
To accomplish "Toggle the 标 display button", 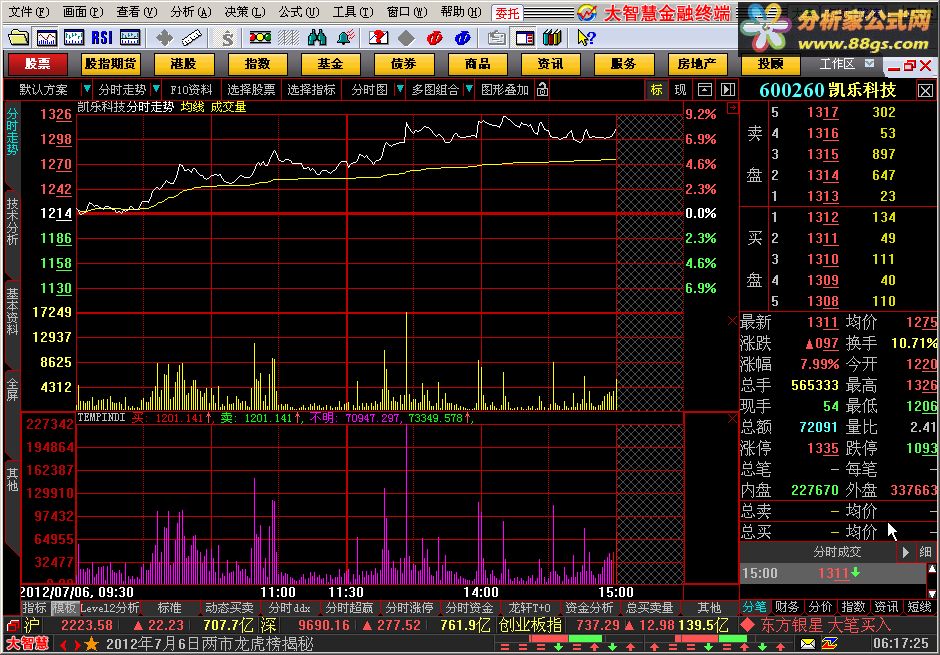I will (657, 90).
